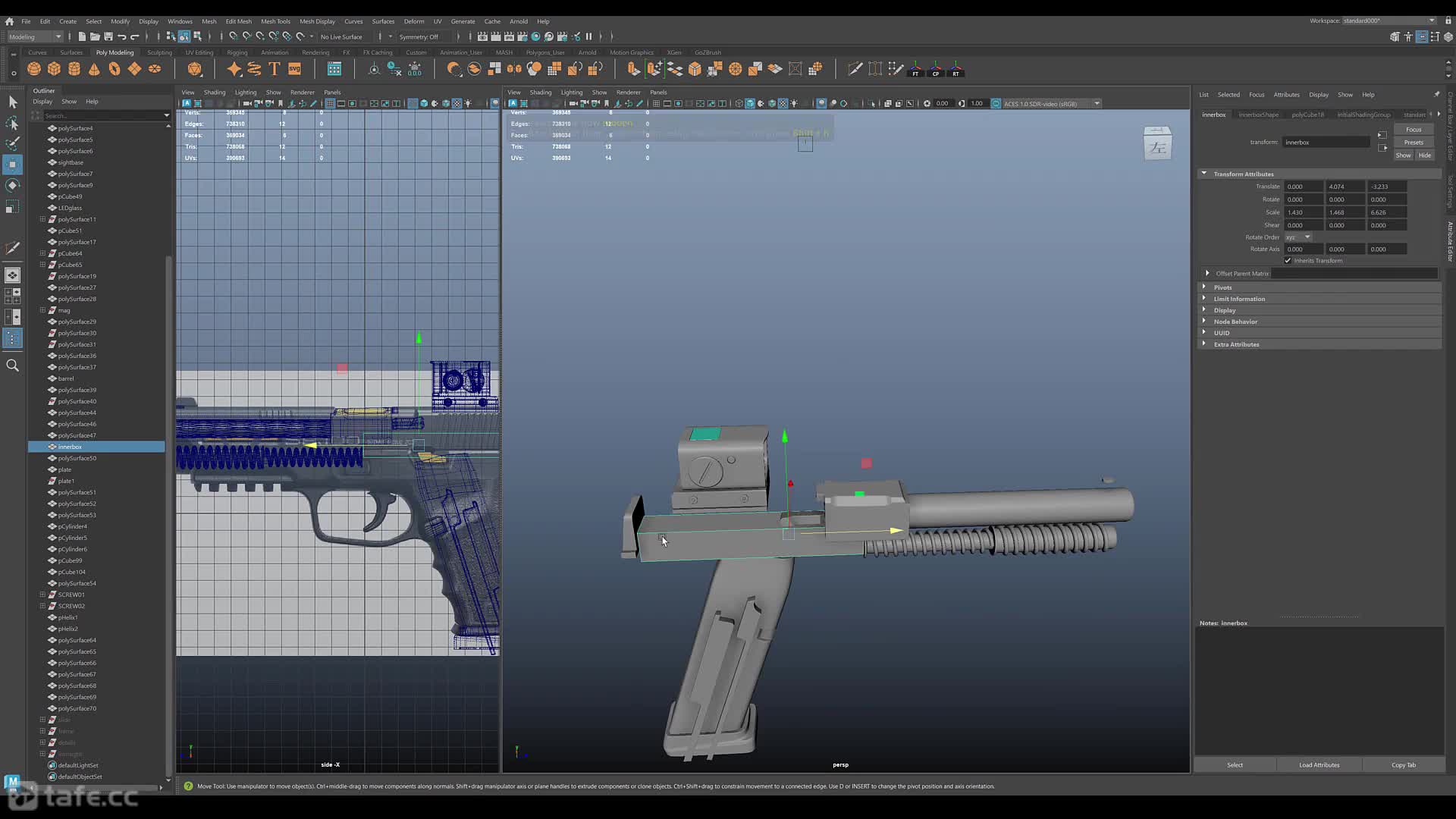Screen dimensions: 1456x819
Task: Expand the Node Behavior section
Action: [1204, 322]
